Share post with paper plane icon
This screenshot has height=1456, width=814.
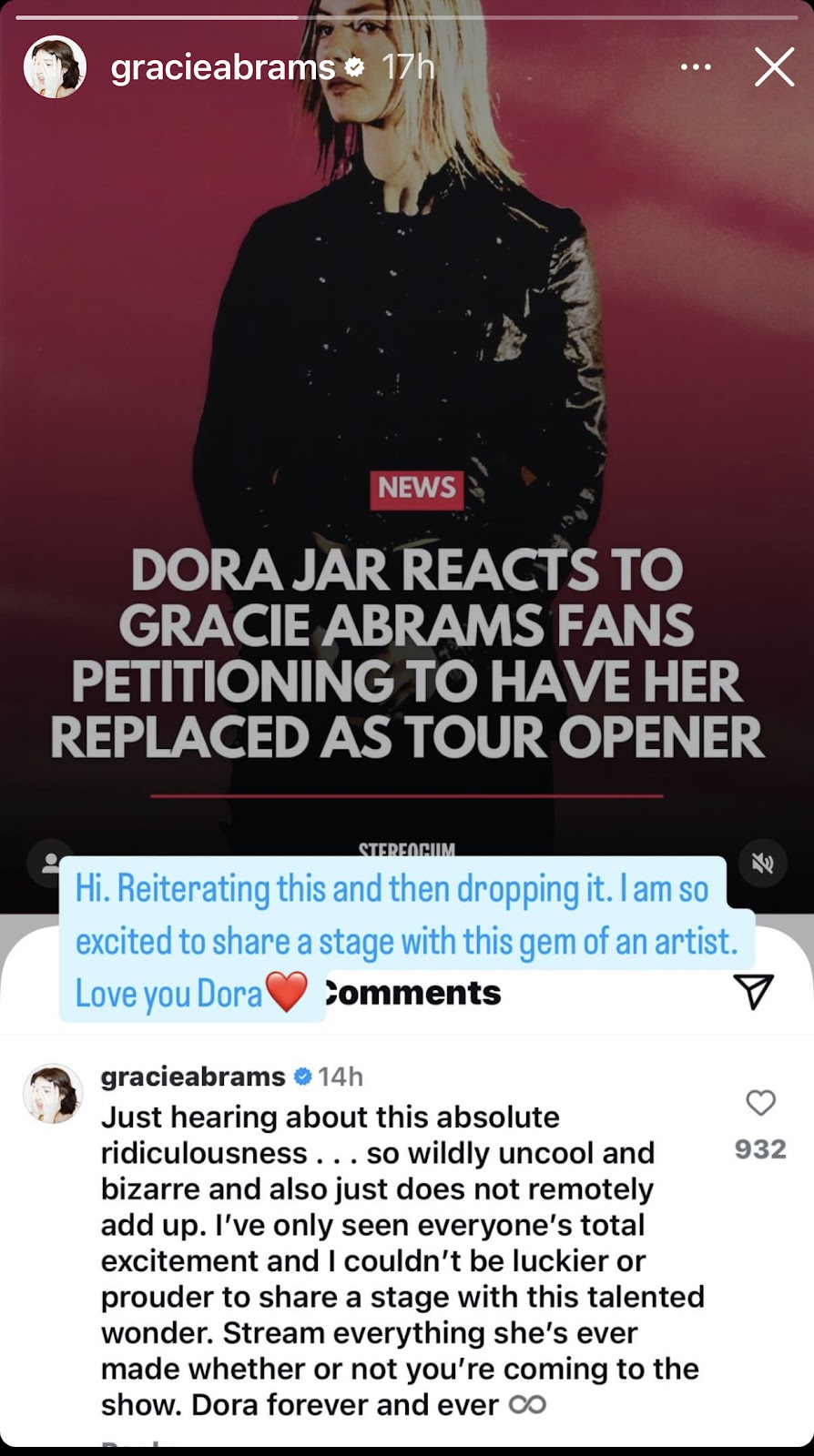pos(754,991)
